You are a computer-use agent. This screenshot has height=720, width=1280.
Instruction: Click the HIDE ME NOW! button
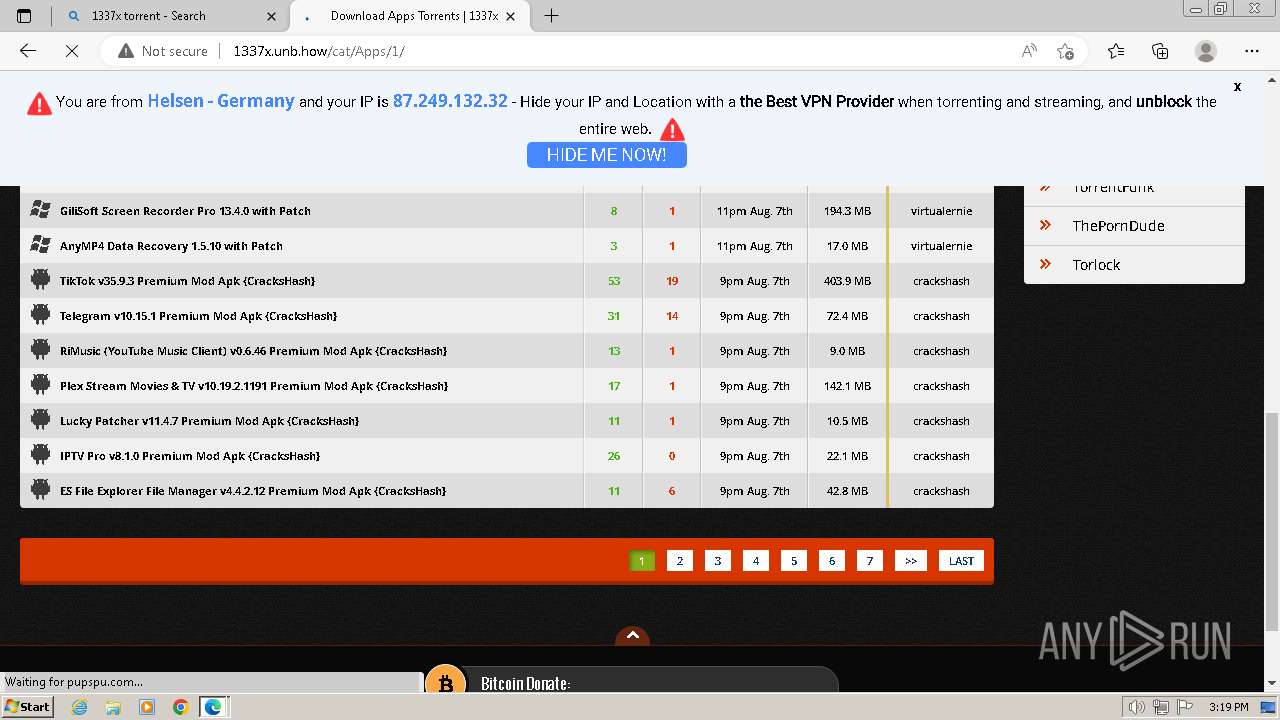pyautogui.click(x=606, y=155)
